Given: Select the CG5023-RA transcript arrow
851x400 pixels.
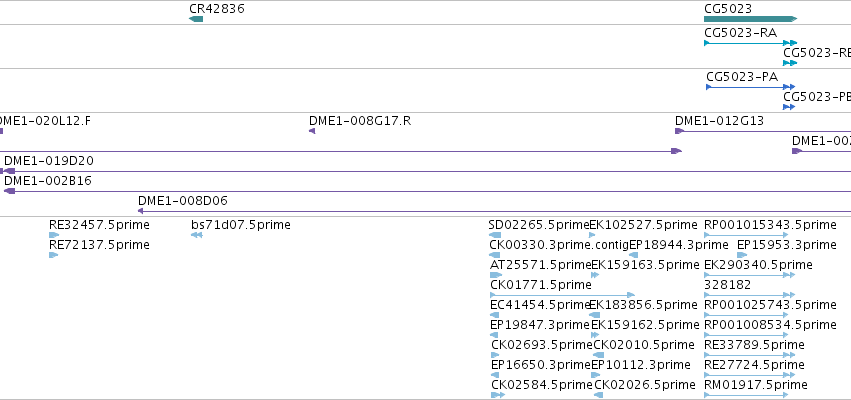Looking at the screenshot, I should point(751,43).
